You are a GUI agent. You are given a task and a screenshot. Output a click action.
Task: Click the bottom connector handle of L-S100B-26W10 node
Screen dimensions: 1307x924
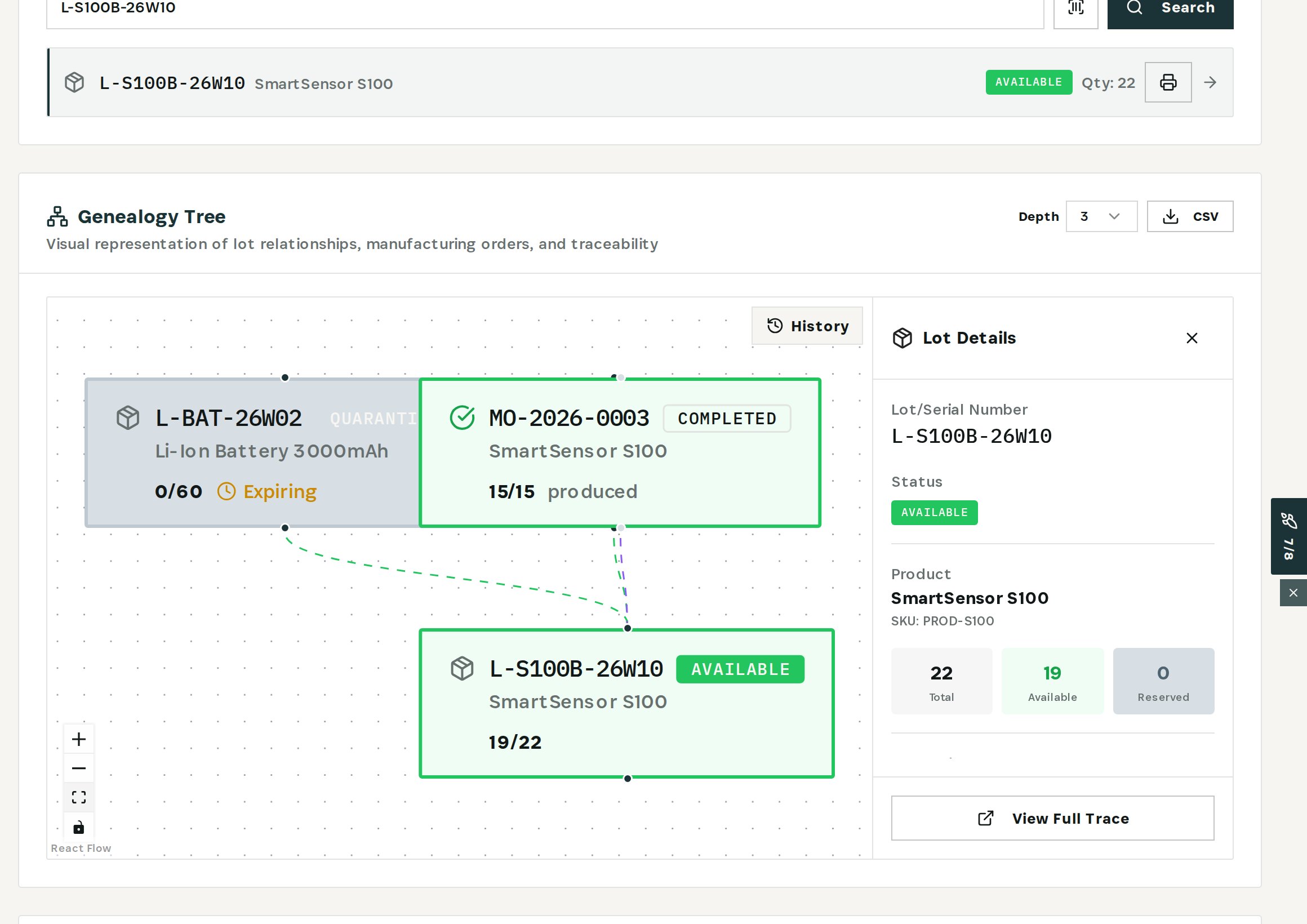(628, 779)
